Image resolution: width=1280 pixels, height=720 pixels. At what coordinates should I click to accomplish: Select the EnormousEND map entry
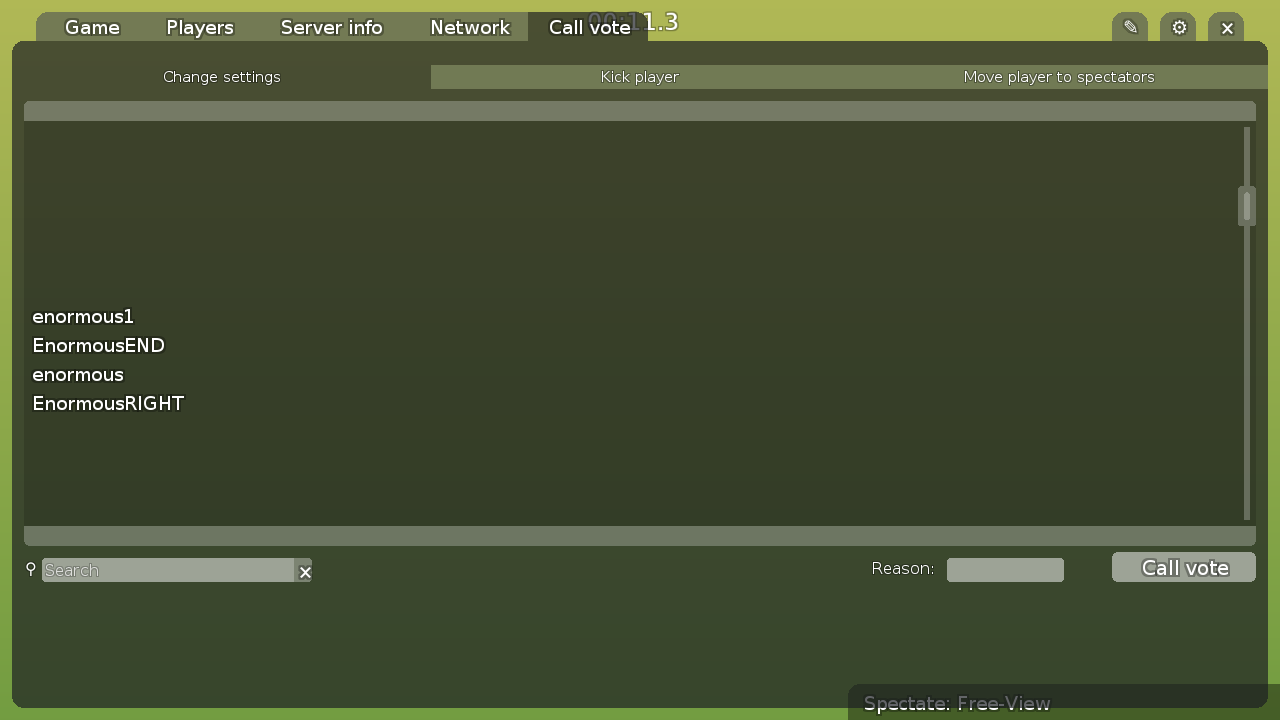(x=98, y=345)
